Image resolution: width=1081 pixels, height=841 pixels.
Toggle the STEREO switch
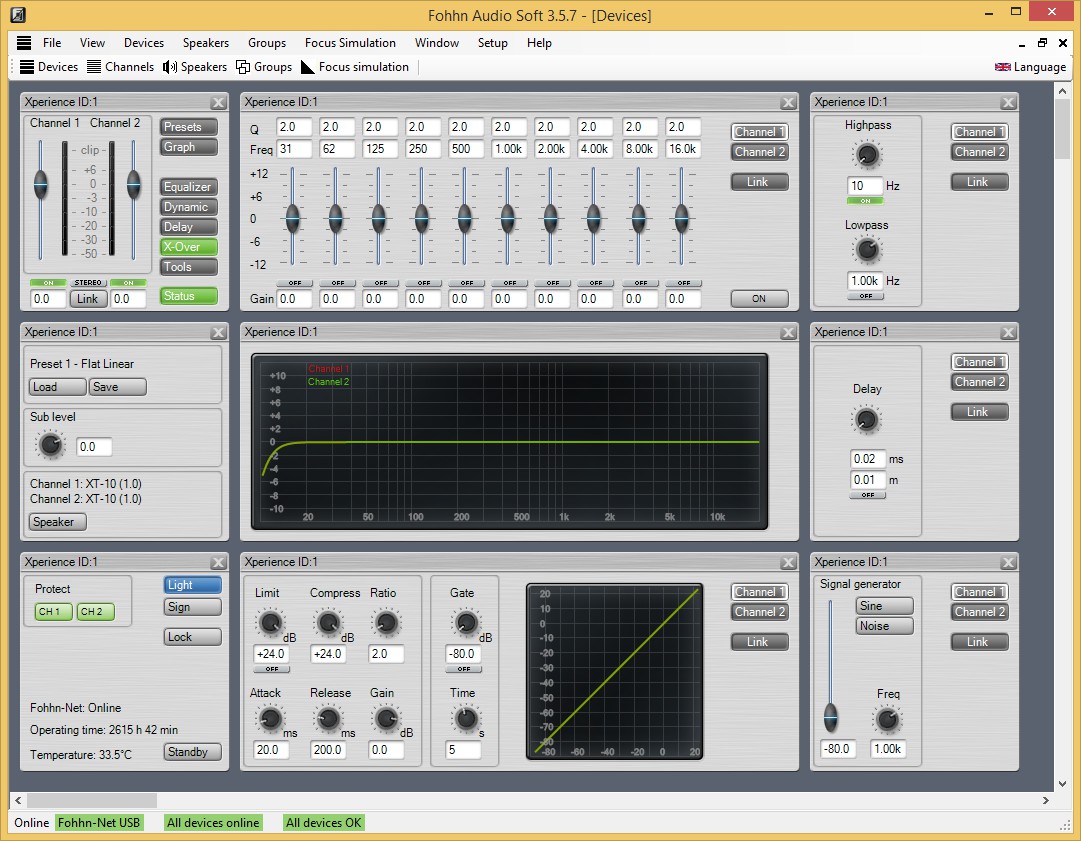[x=88, y=283]
